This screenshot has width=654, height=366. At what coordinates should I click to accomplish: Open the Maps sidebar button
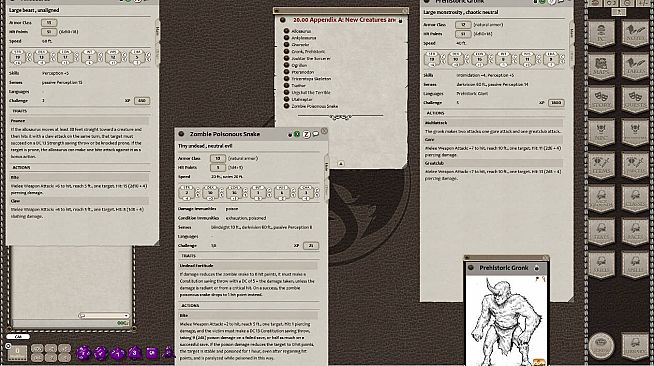[x=601, y=66]
